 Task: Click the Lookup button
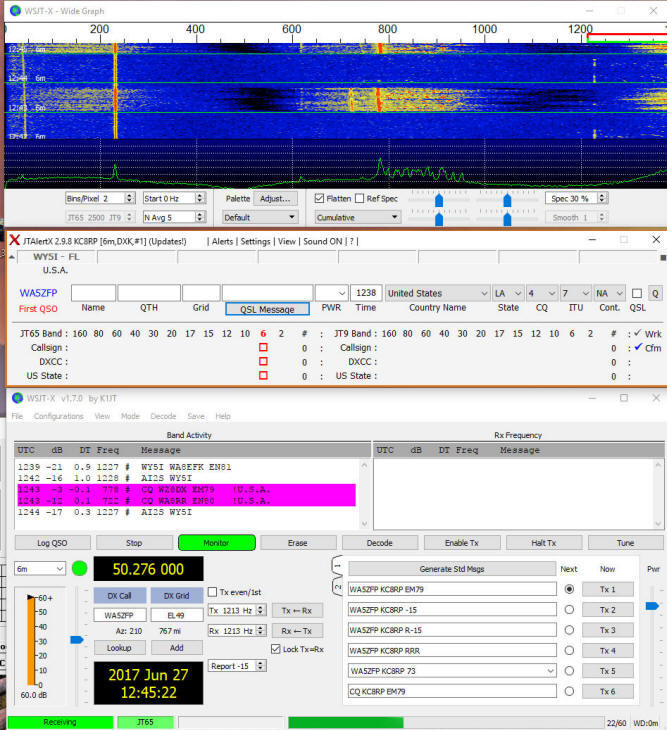[x=119, y=648]
